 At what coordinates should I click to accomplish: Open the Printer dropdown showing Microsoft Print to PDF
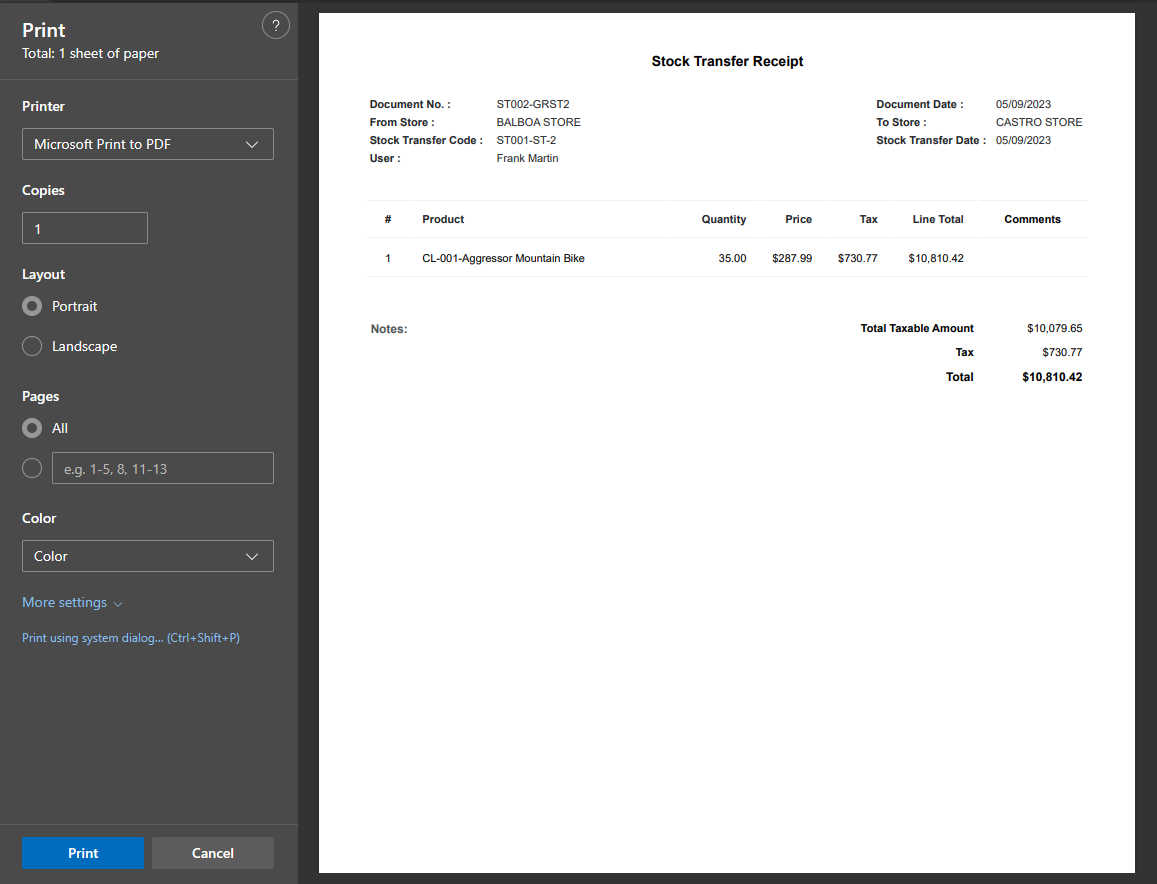click(x=148, y=144)
